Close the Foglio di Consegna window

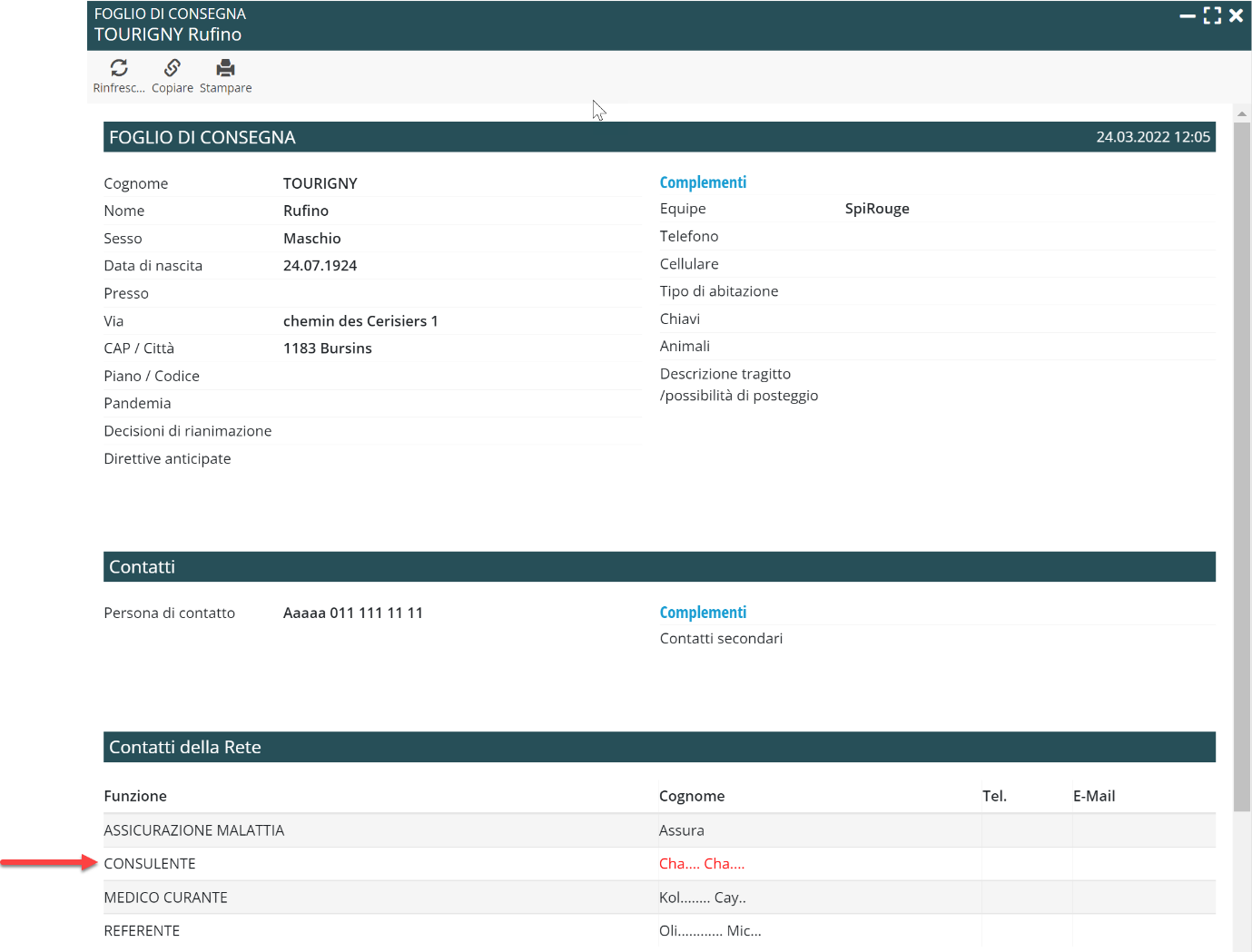tap(1236, 15)
